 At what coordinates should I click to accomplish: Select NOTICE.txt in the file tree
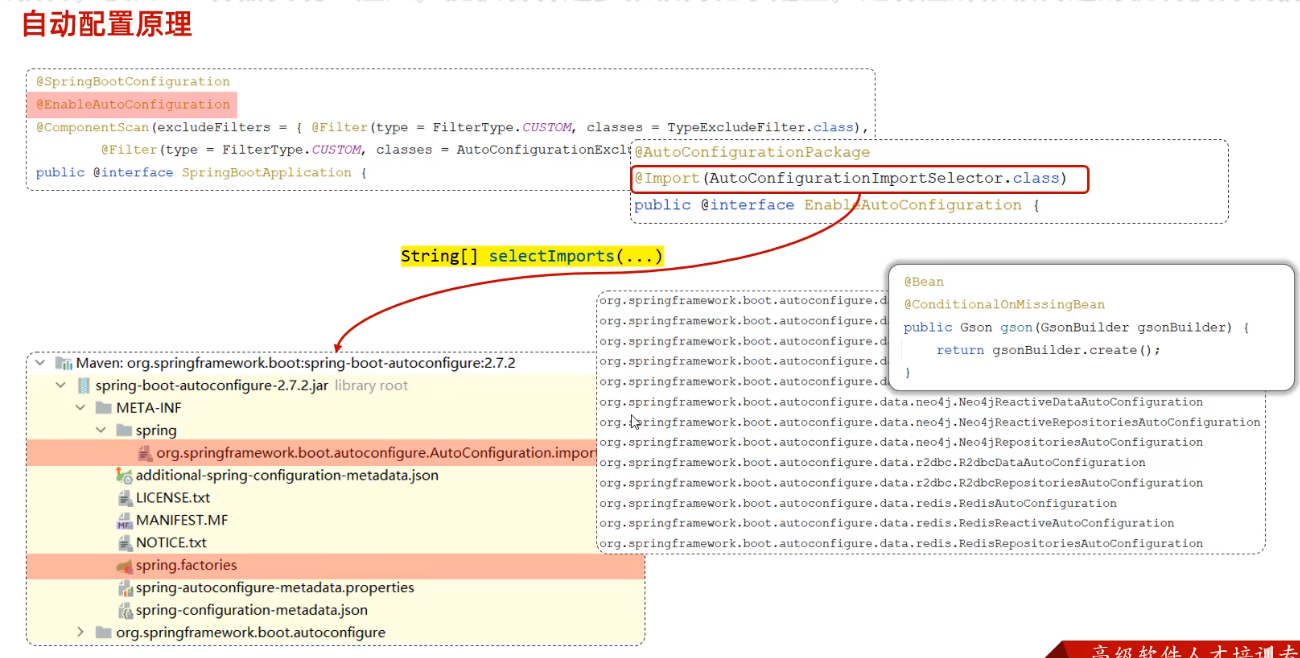[x=171, y=543]
